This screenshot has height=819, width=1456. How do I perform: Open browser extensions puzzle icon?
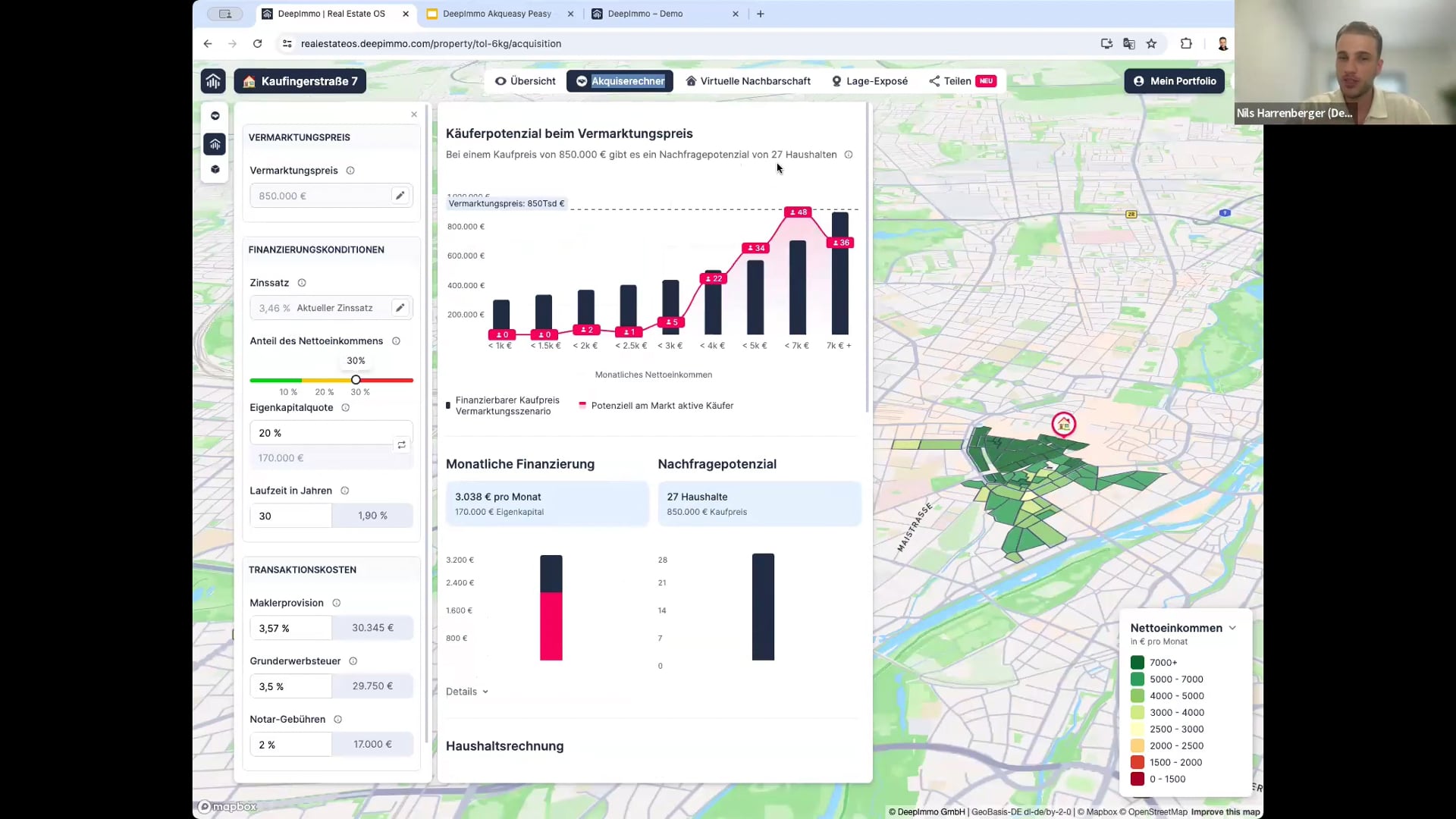click(x=1187, y=44)
